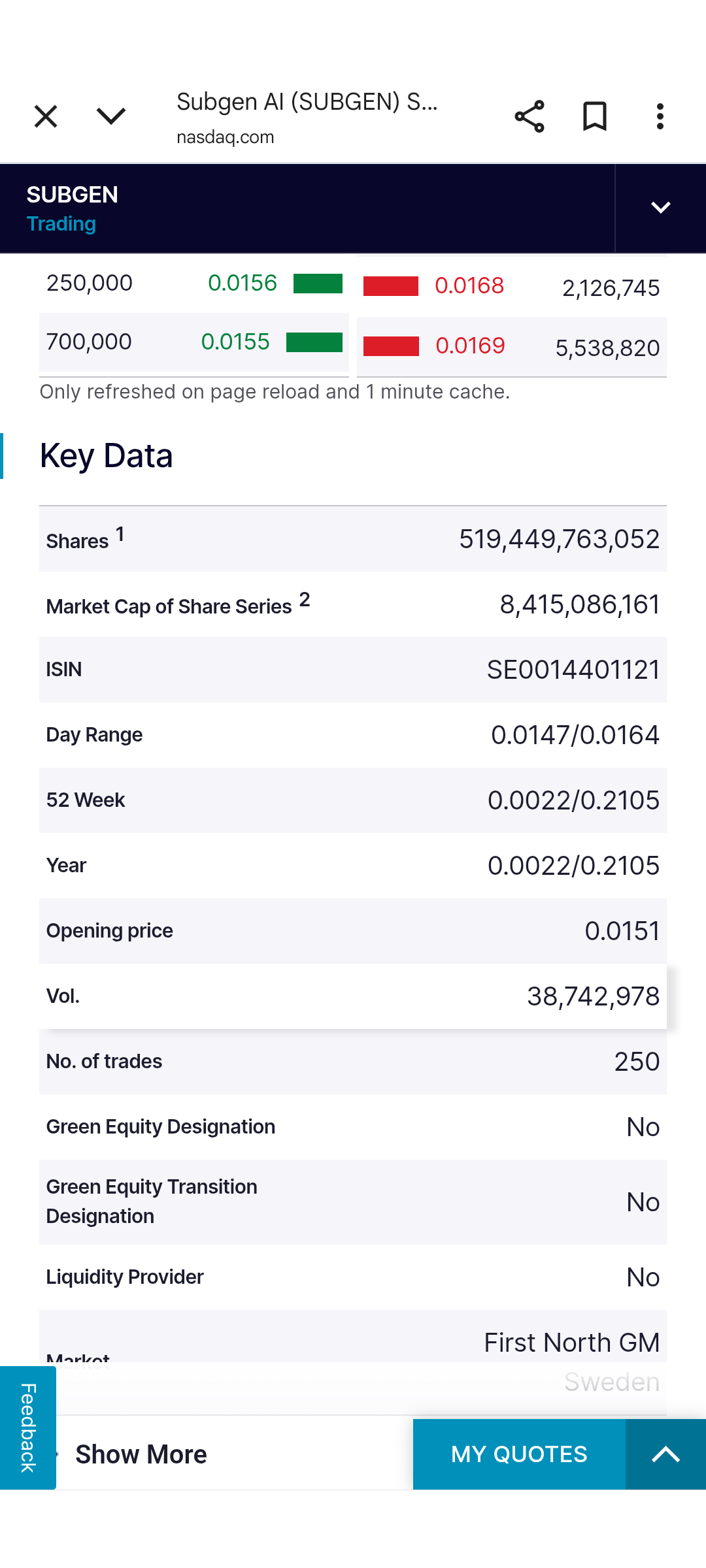Select the ISIN value SE0014401121
This screenshot has width=706, height=1568.
click(575, 670)
